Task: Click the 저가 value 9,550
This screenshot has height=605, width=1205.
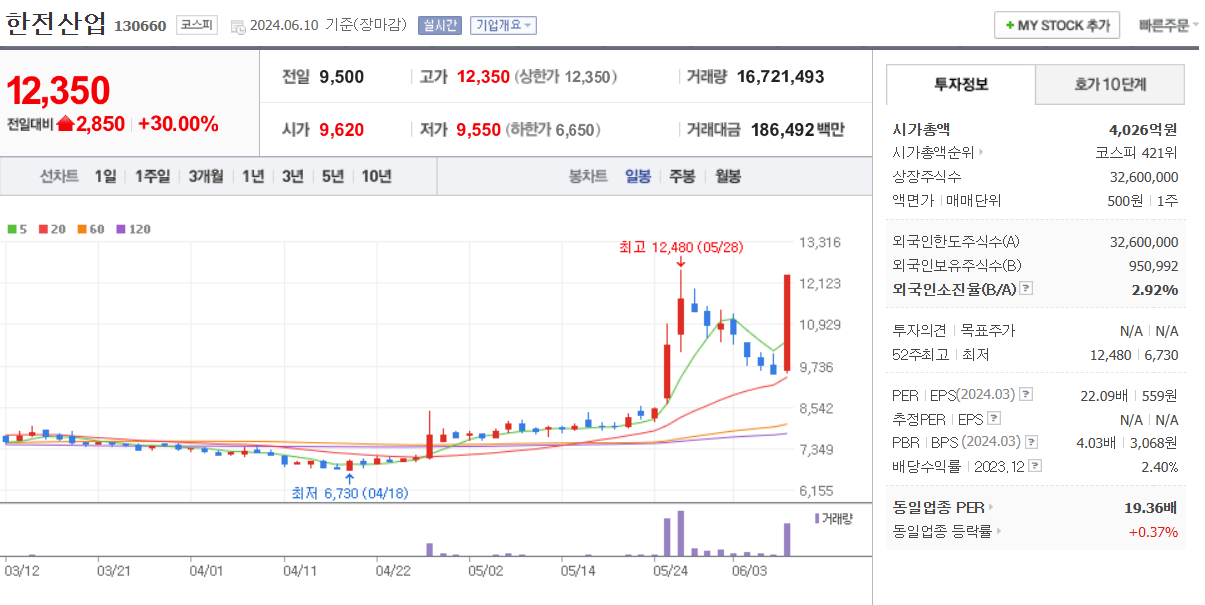Action: 479,129
